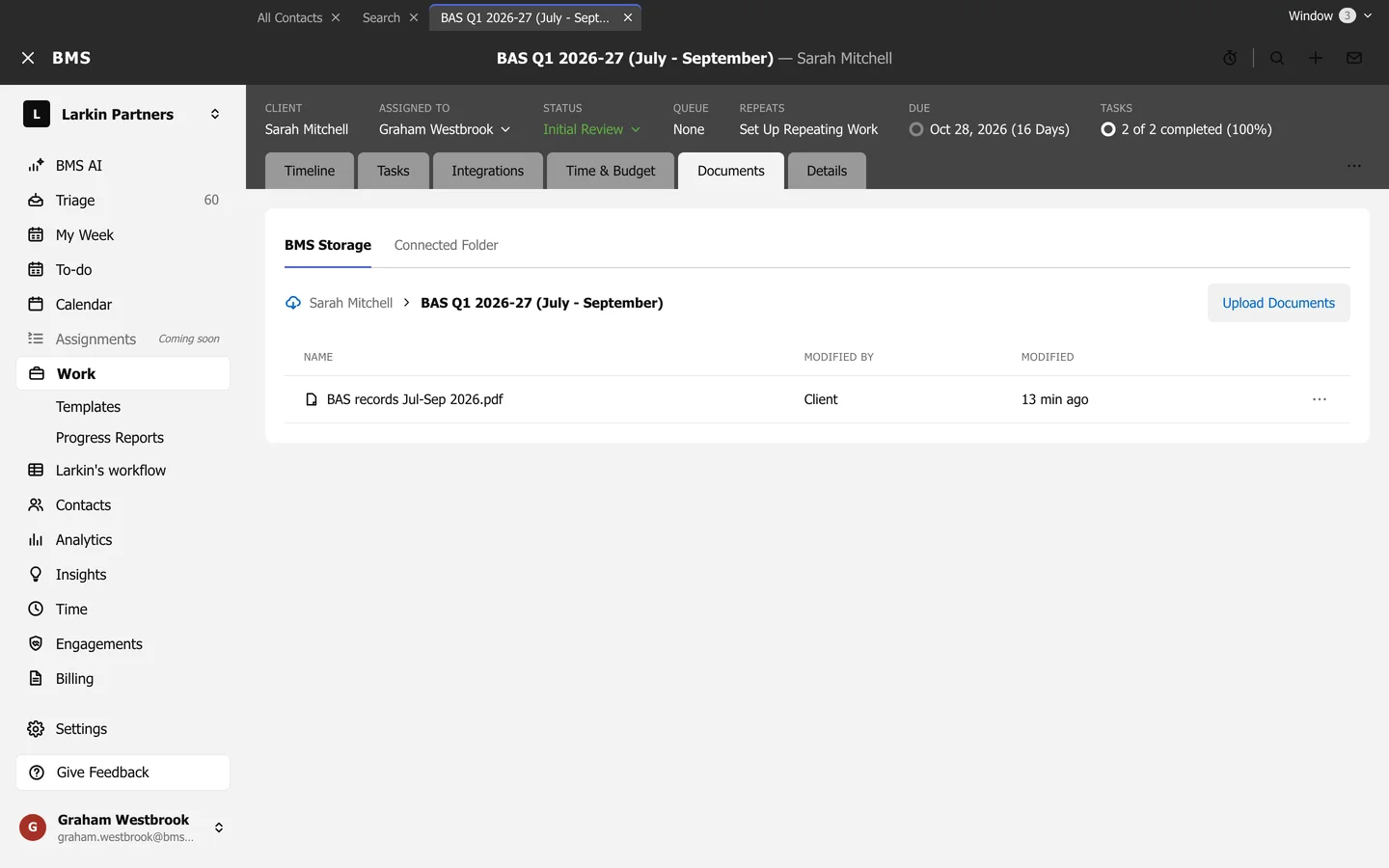Open the To-do list
Image resolution: width=1389 pixels, height=868 pixels.
tap(123, 270)
